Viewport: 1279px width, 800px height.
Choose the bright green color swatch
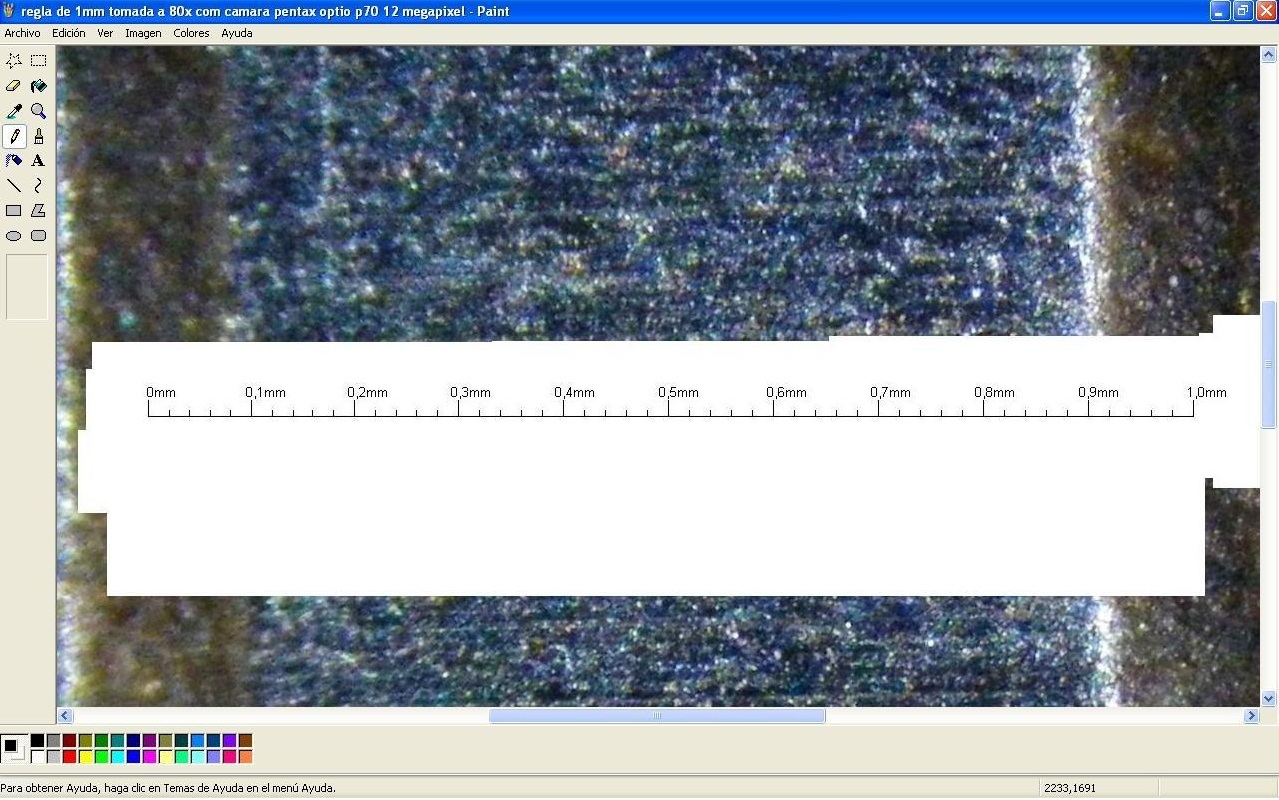[101, 756]
